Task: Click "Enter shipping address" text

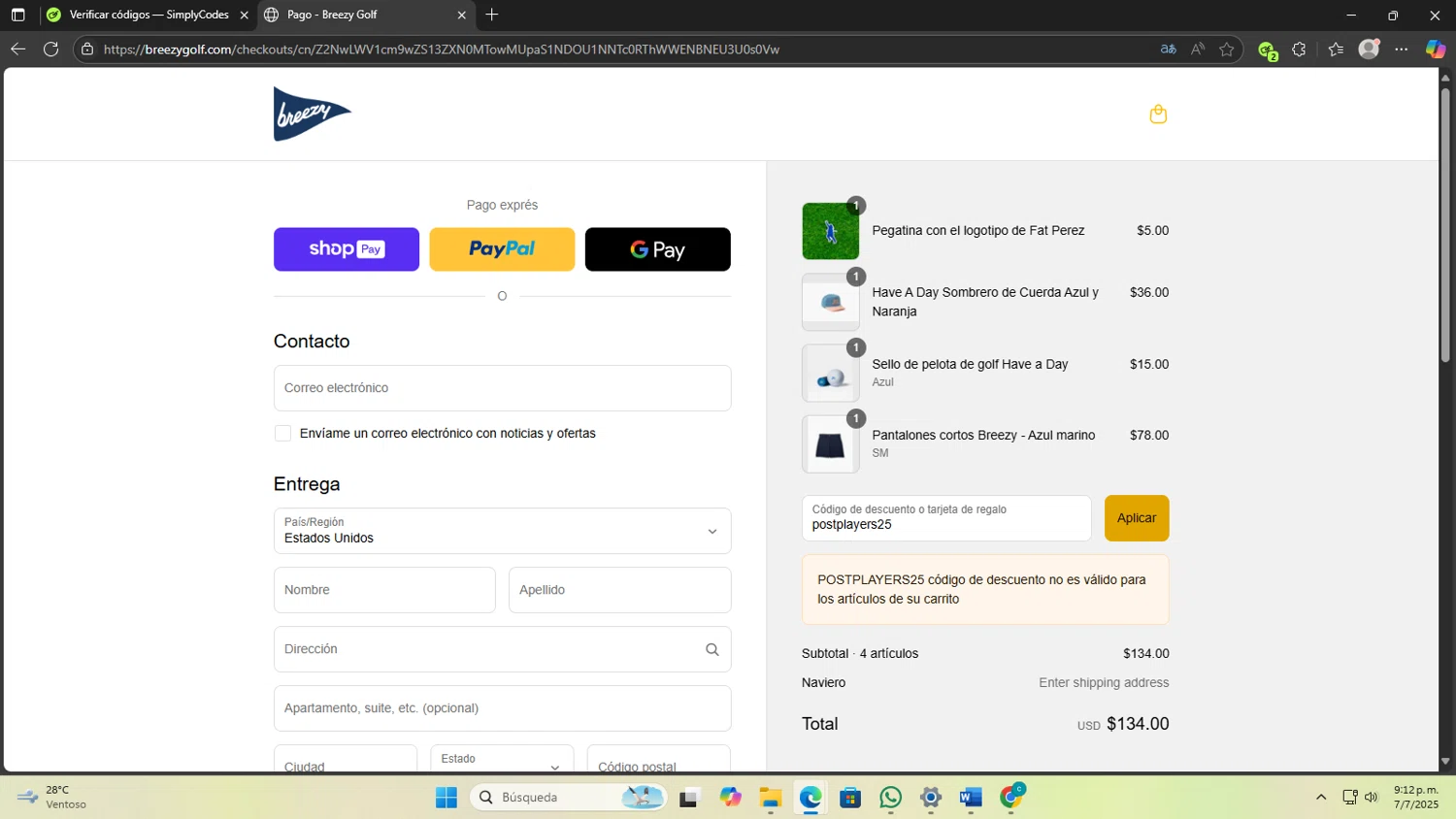Action: pyautogui.click(x=1104, y=683)
